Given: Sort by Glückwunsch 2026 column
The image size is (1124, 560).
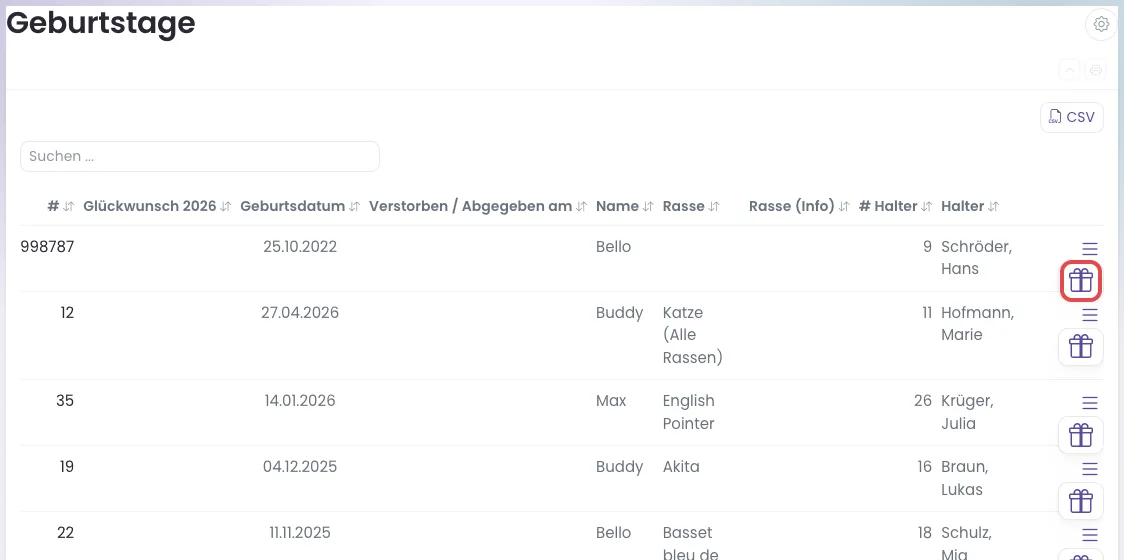Looking at the screenshot, I should pos(157,207).
